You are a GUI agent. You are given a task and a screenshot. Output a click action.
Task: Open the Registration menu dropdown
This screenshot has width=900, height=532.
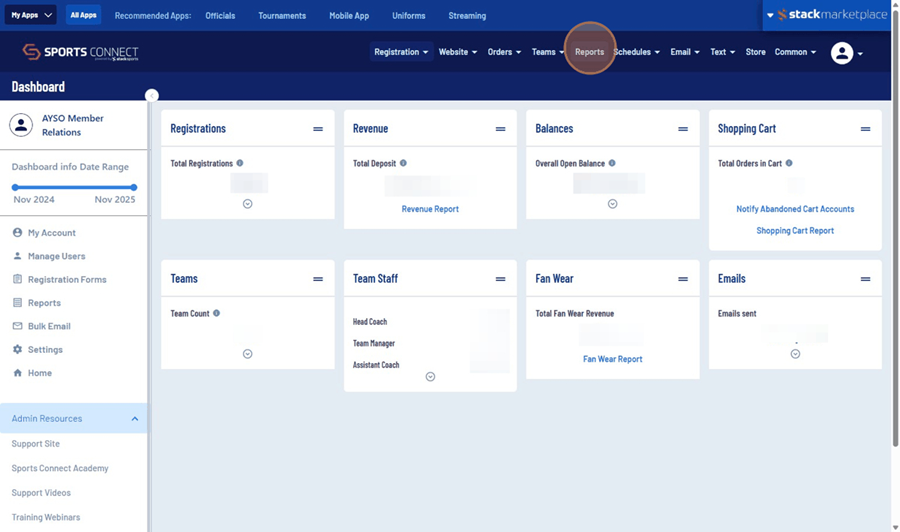coord(401,52)
